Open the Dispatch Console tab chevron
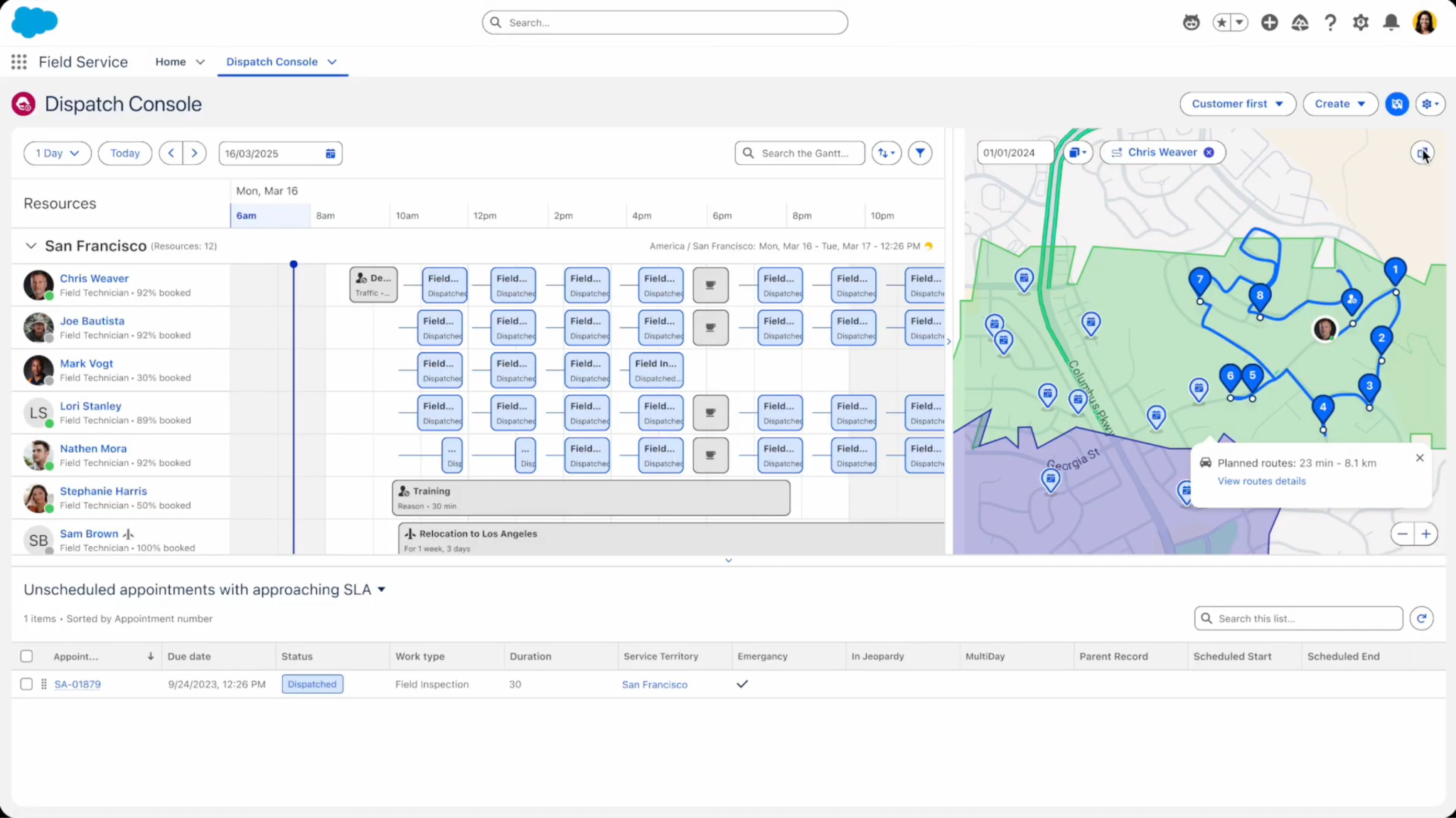This screenshot has height=818, width=1456. click(332, 62)
